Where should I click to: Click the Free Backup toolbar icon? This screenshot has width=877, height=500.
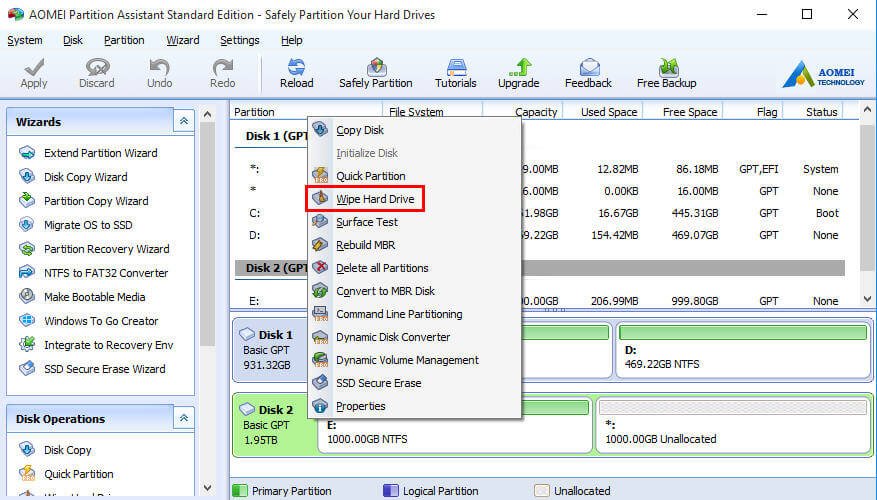(x=667, y=67)
